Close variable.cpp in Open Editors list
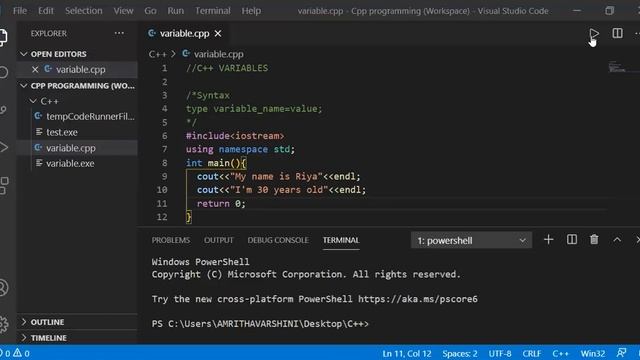This screenshot has height=360, width=640. 35,69
